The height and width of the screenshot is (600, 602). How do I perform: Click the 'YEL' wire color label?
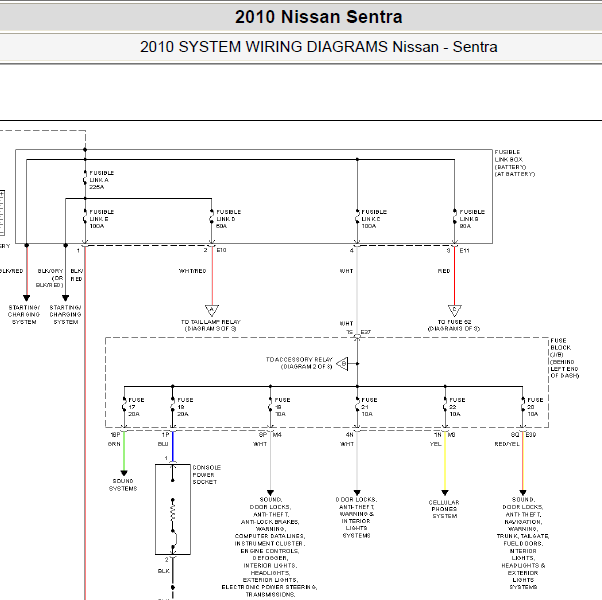(x=435, y=444)
